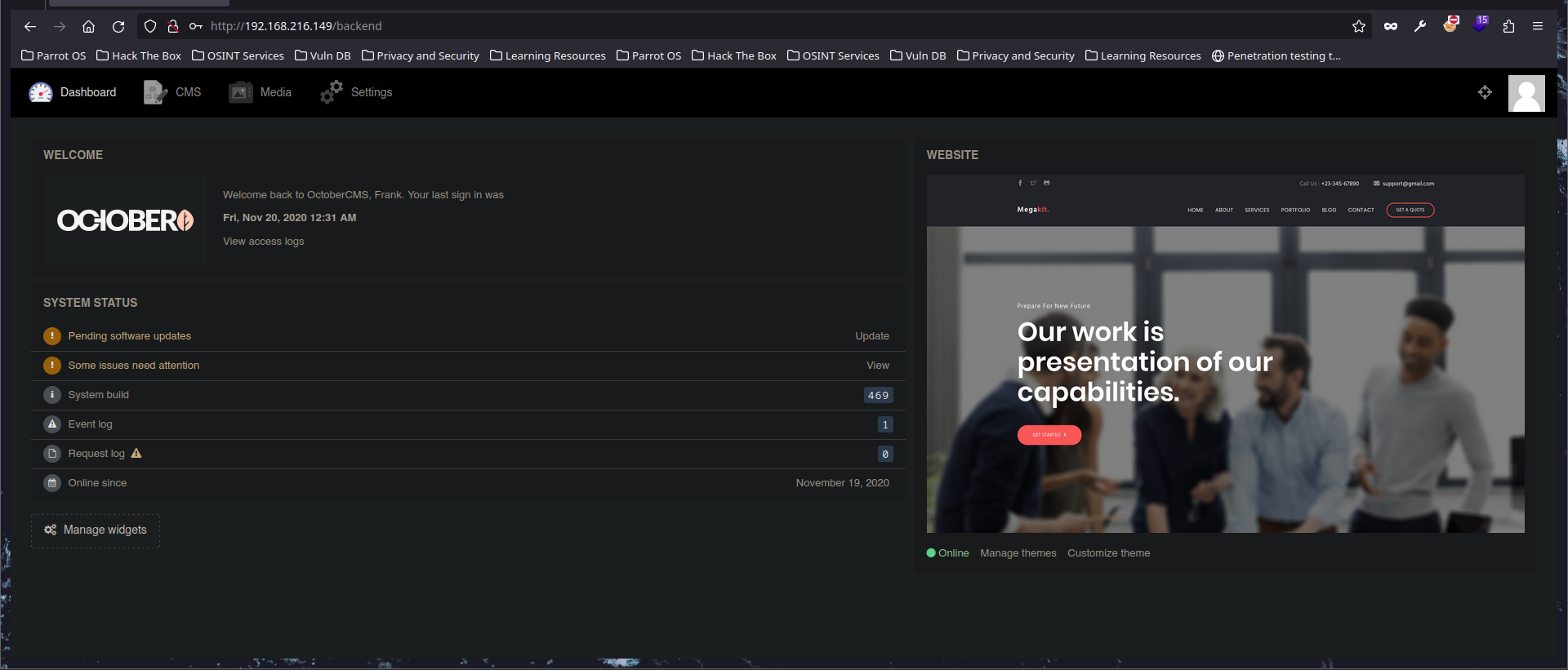1568x670 pixels.
Task: Click the shield tracking protection icon
Action: tap(150, 26)
